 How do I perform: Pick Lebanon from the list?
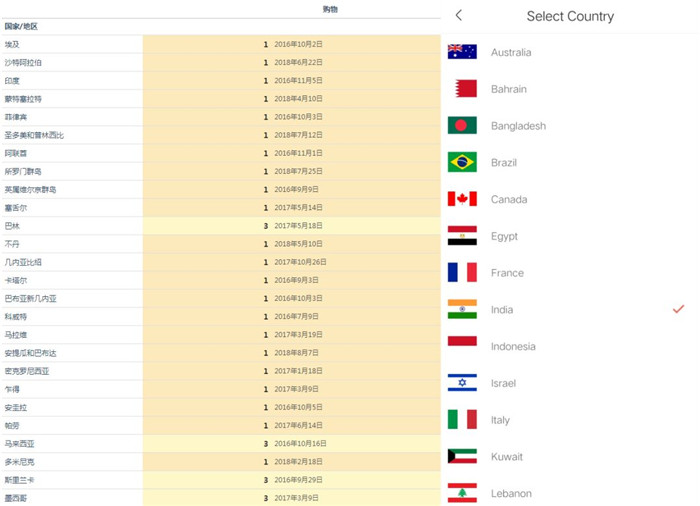(511, 493)
